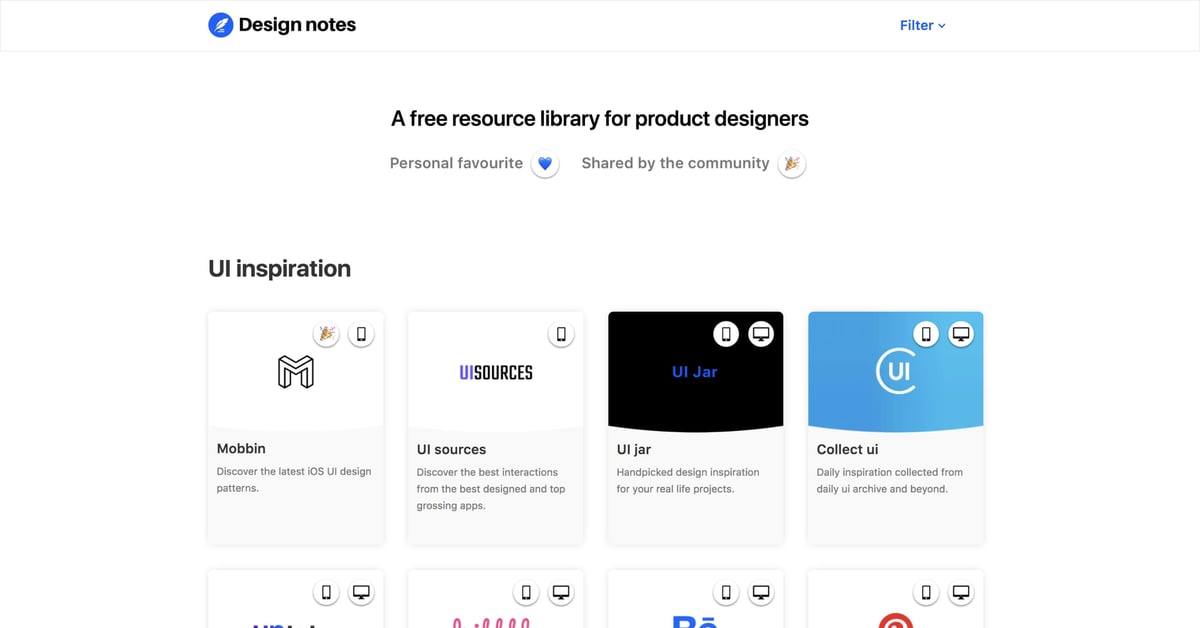Open the blue Collect UI thumbnail

pos(896,370)
